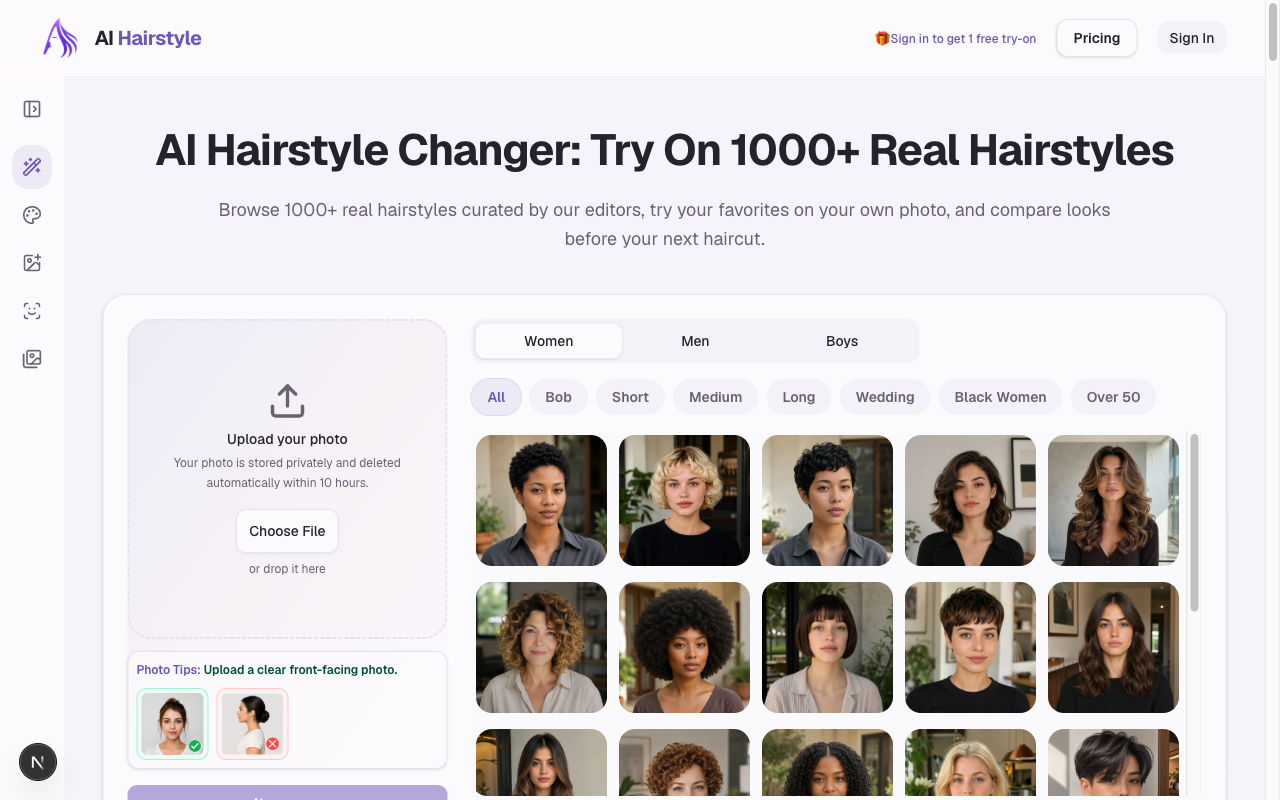Click the AI Hairstyle brand name
This screenshot has width=1280, height=800.
point(148,38)
